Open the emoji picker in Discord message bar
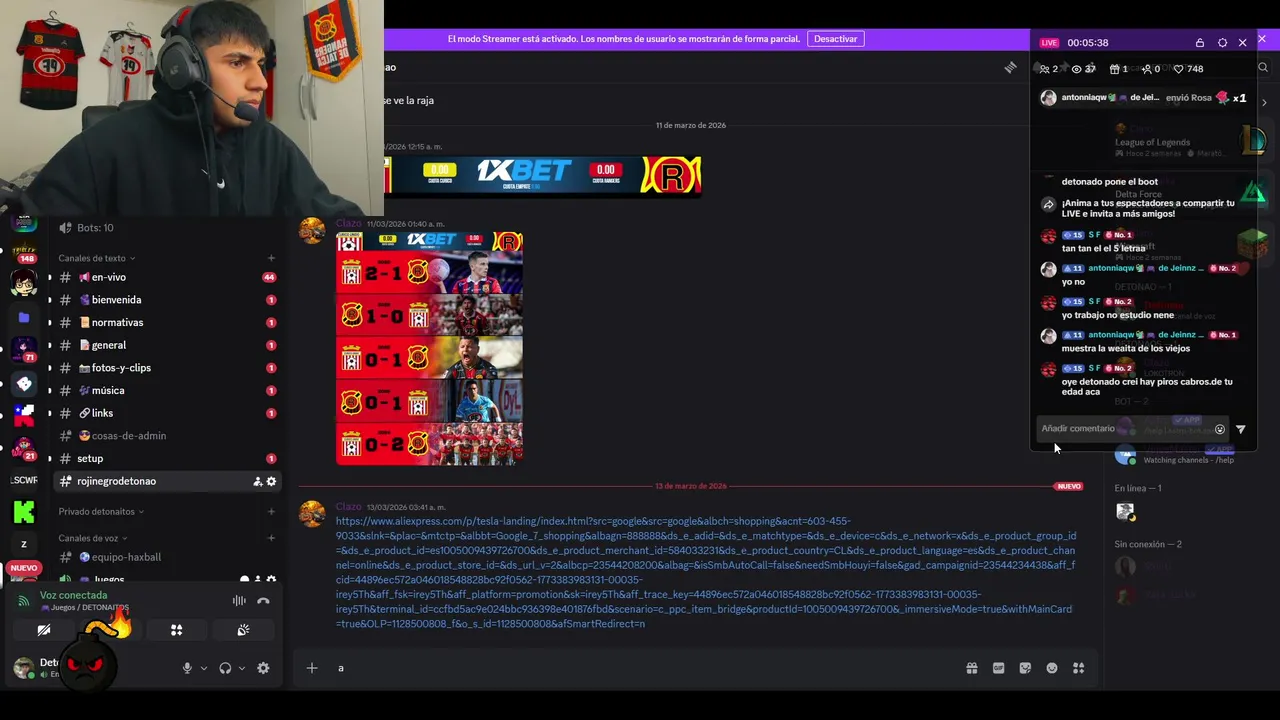This screenshot has width=1280, height=720. 1052,668
